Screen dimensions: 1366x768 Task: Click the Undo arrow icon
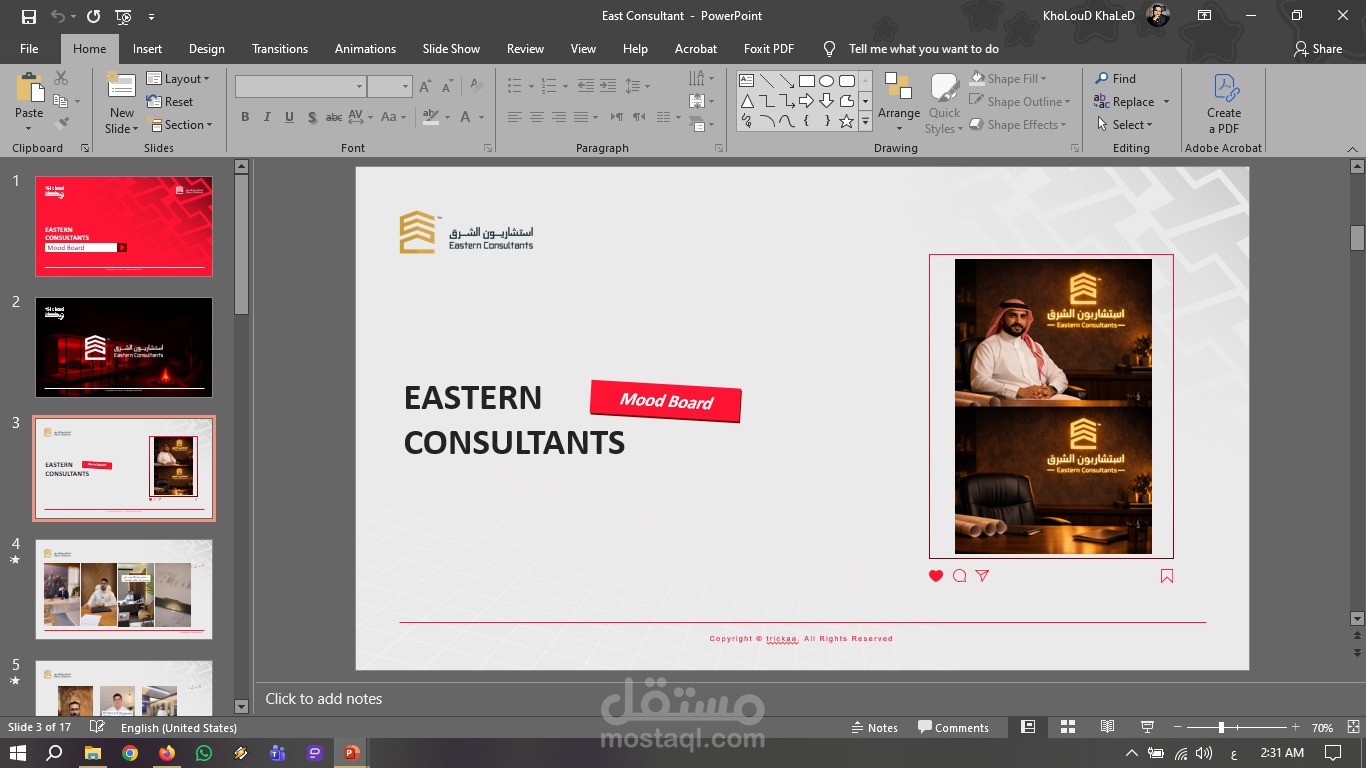(x=58, y=16)
